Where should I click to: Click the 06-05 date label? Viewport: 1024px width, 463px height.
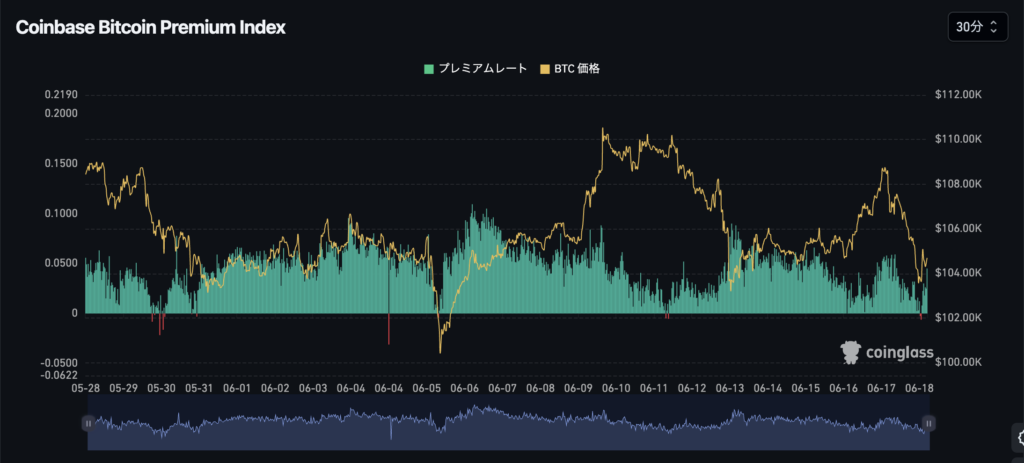coord(426,388)
